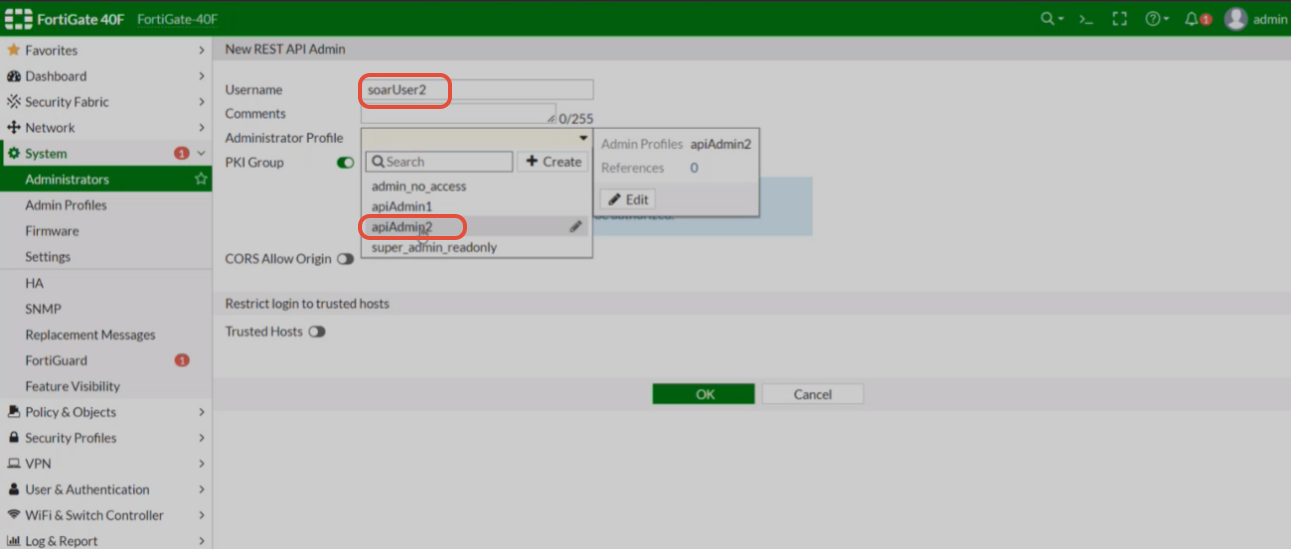Click the User & Authentication person icon
This screenshot has width=1291, height=549.
tap(14, 490)
